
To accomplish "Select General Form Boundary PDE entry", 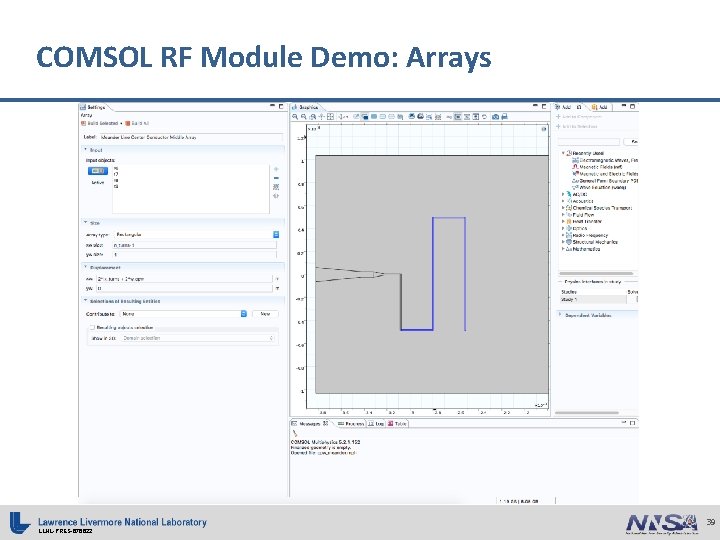I will point(605,180).
